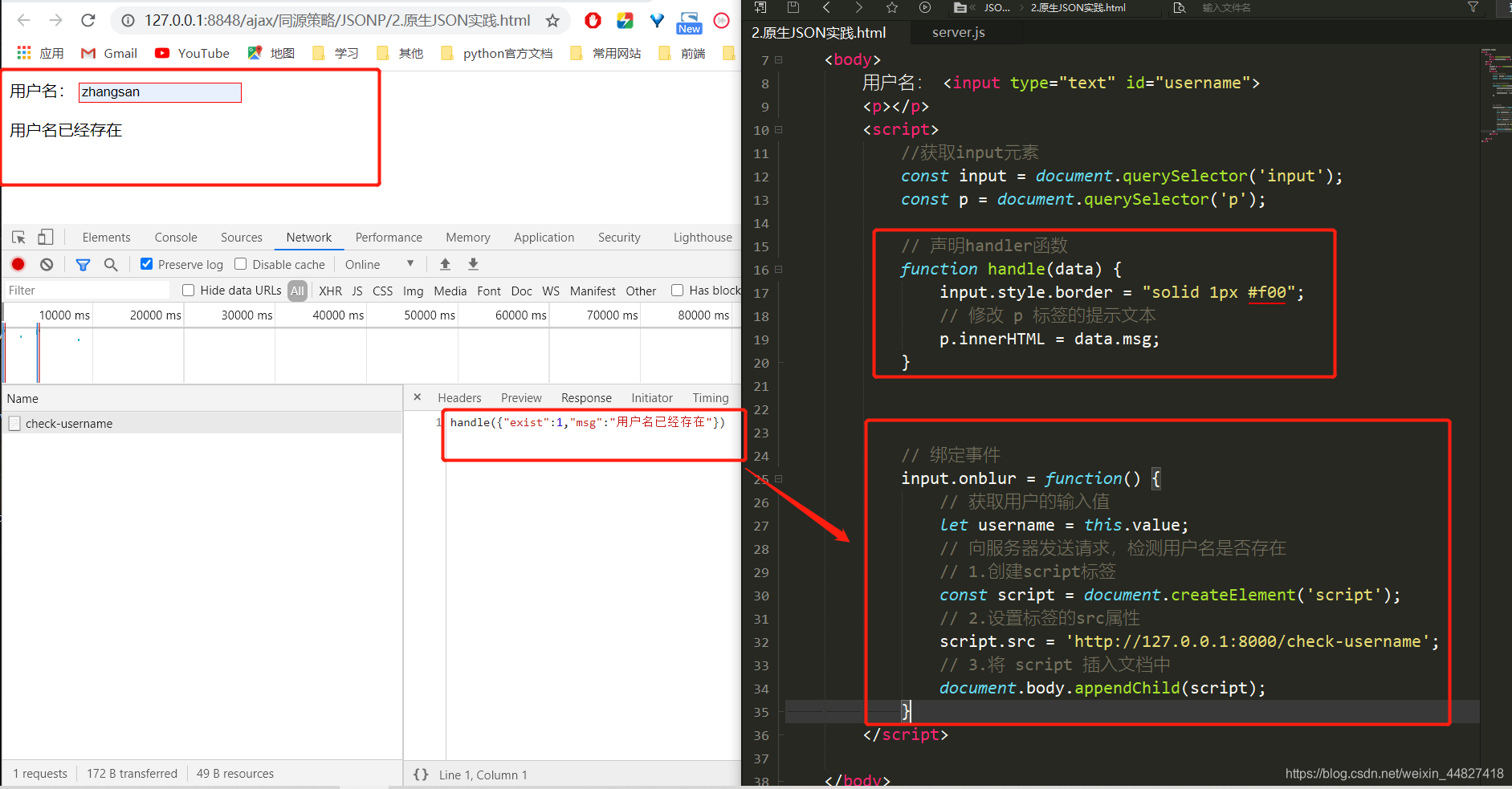Image resolution: width=1512 pixels, height=789 pixels.
Task: Open the YouTube bookmark
Action: (192, 53)
